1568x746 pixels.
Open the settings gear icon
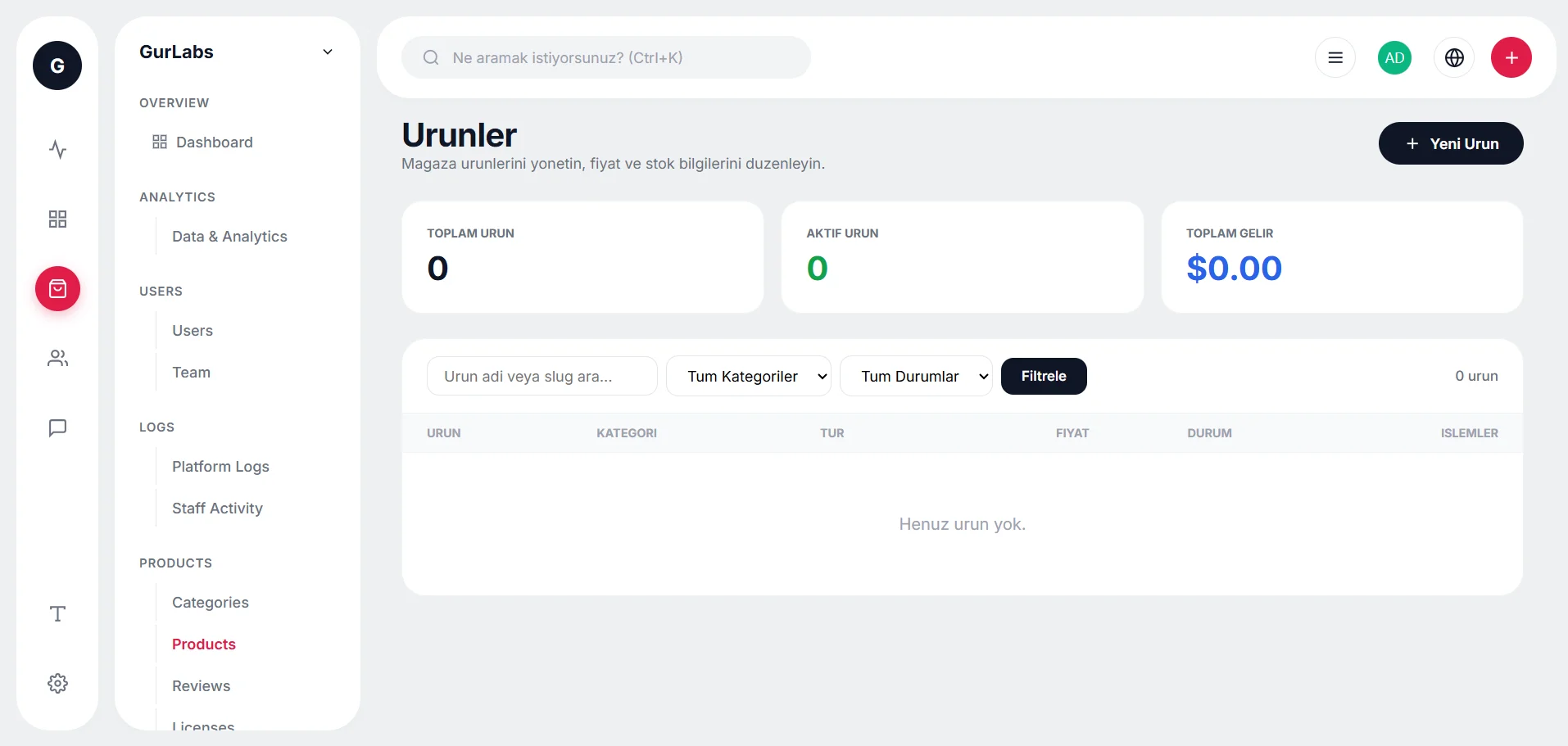[57, 683]
